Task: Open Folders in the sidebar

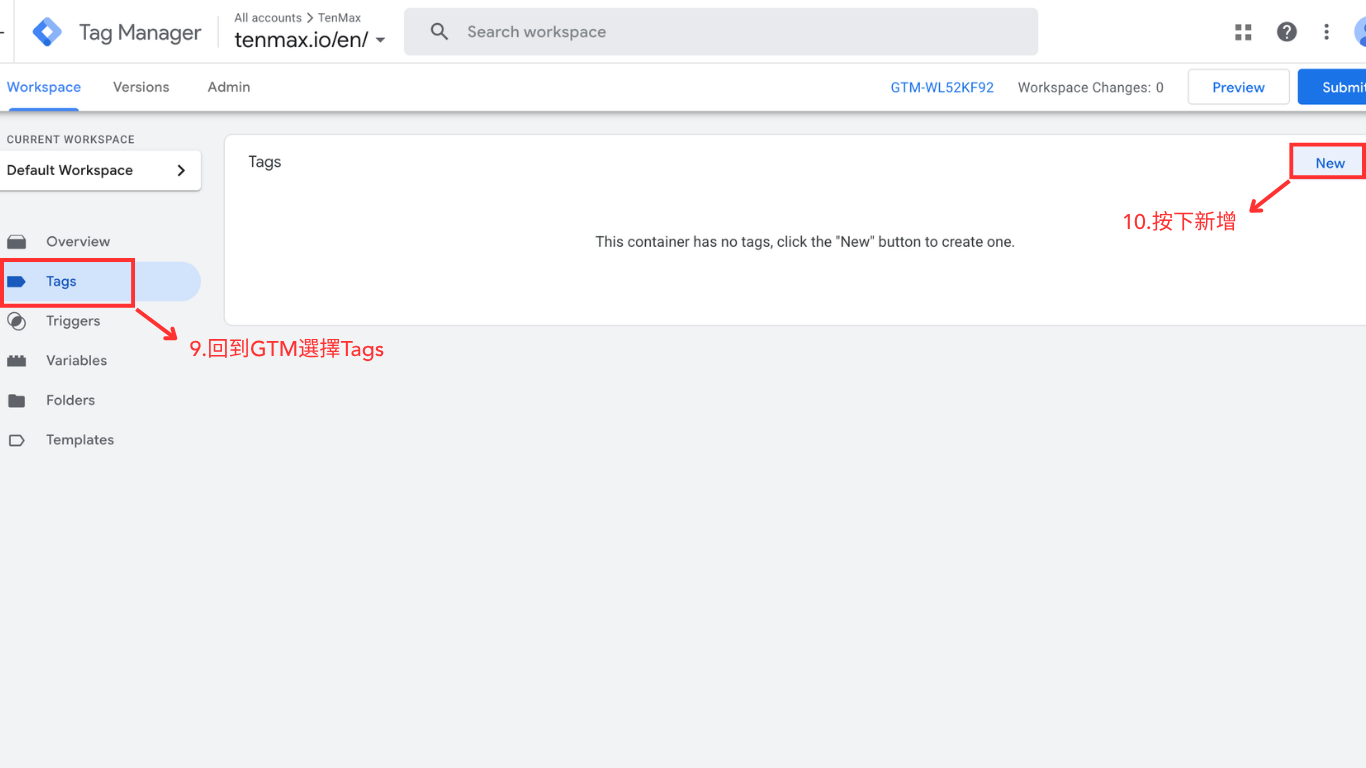Action: tap(70, 400)
